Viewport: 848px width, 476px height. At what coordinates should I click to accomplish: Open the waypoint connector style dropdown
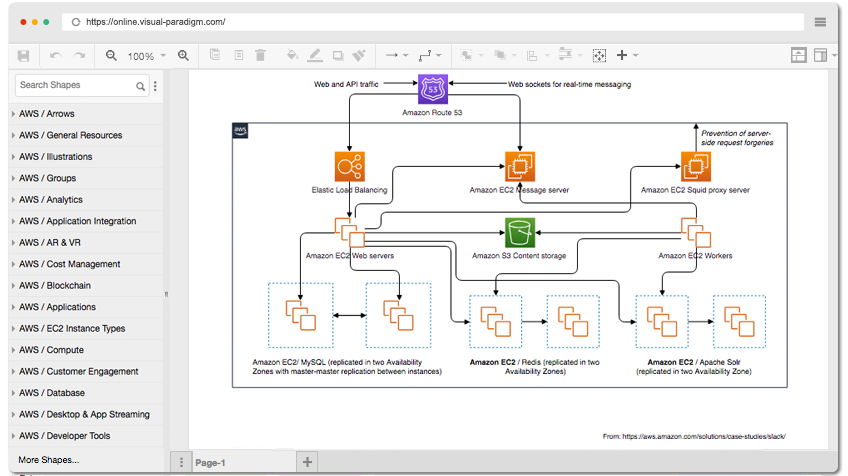point(430,55)
